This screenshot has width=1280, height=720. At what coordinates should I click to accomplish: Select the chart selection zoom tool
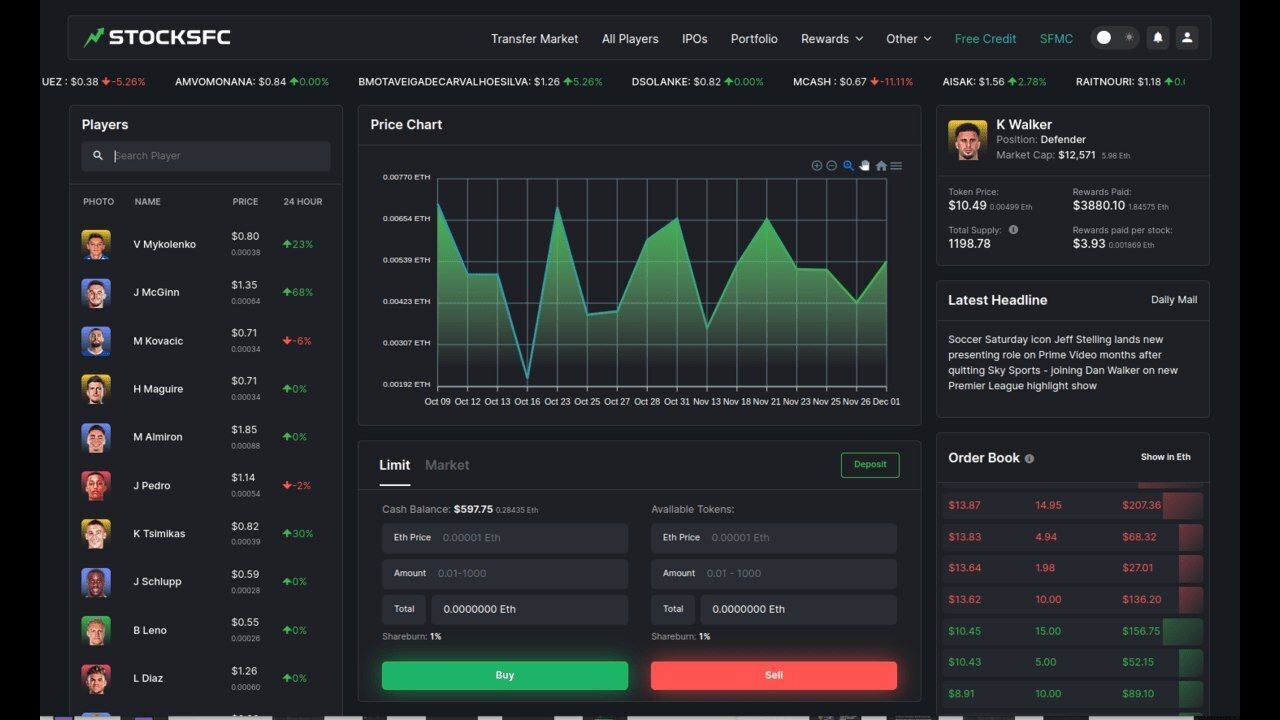pyautogui.click(x=848, y=166)
